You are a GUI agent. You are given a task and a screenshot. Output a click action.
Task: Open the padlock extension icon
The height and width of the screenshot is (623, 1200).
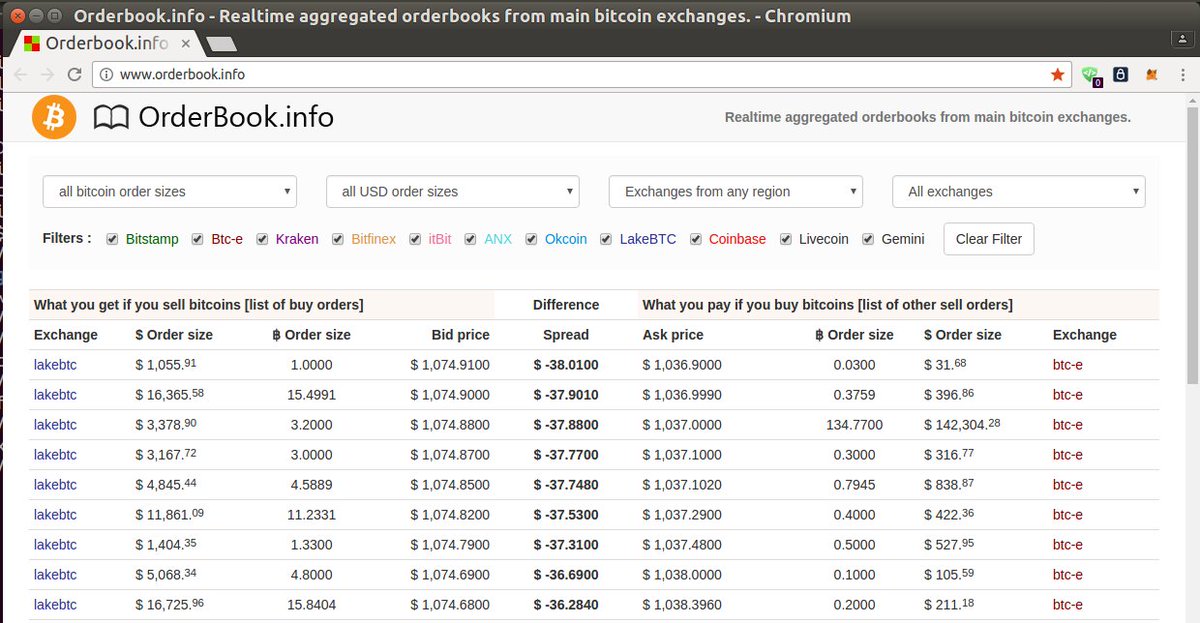1121,74
